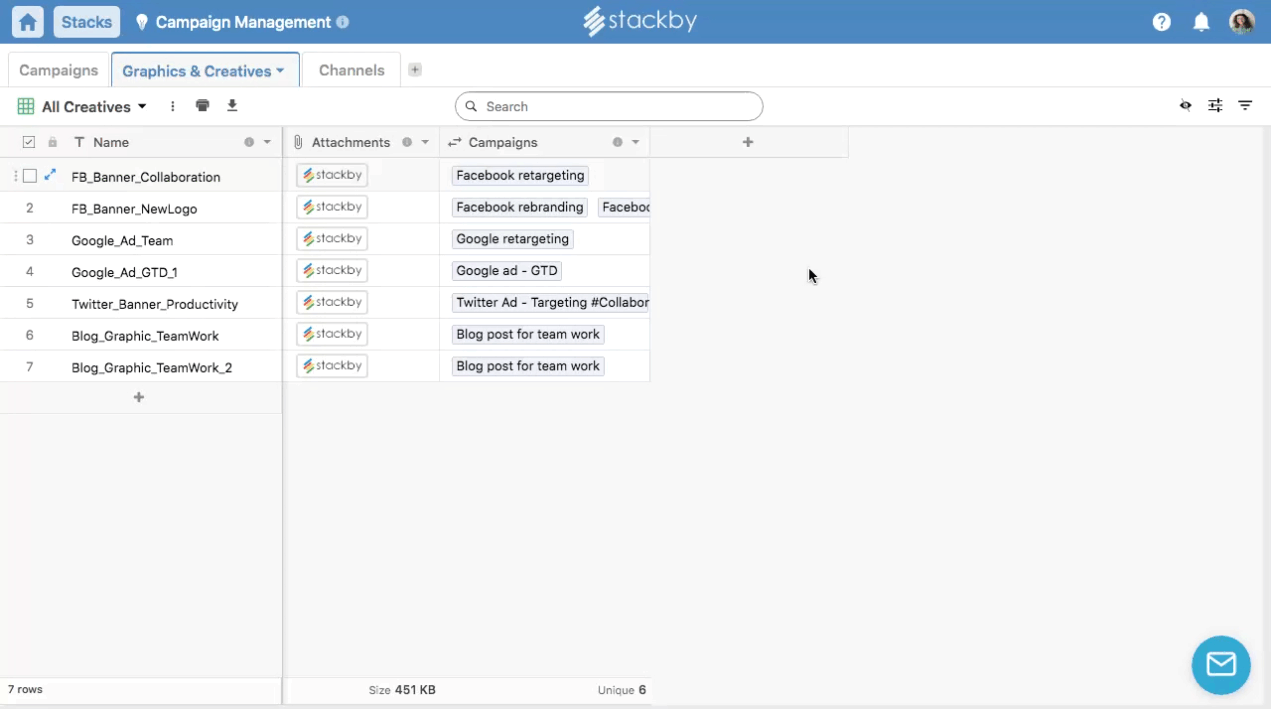The height and width of the screenshot is (709, 1271).
Task: Click the lightbulb icon beside Campaign Management
Action: click(141, 22)
